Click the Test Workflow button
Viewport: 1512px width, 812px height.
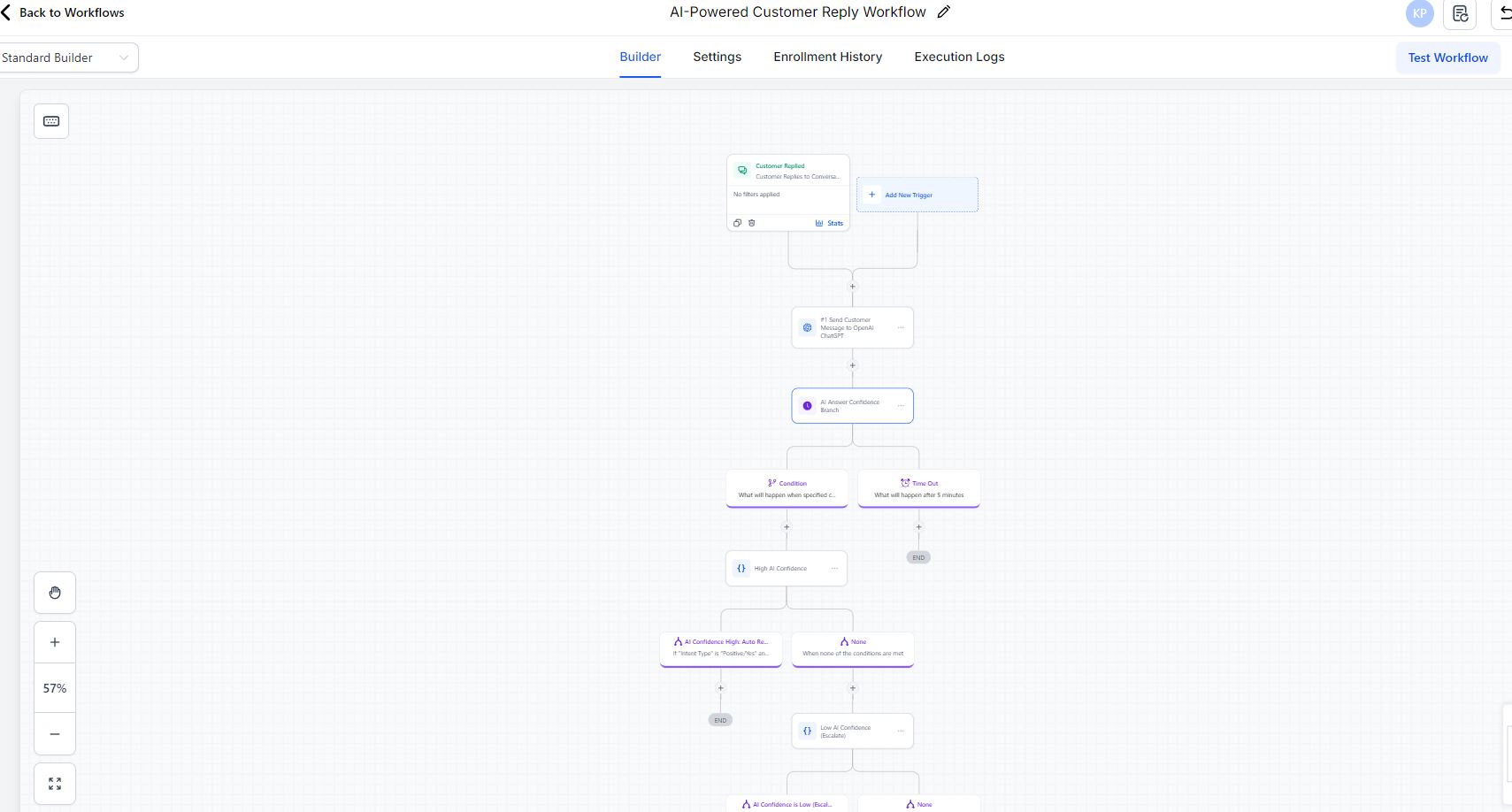tap(1447, 57)
